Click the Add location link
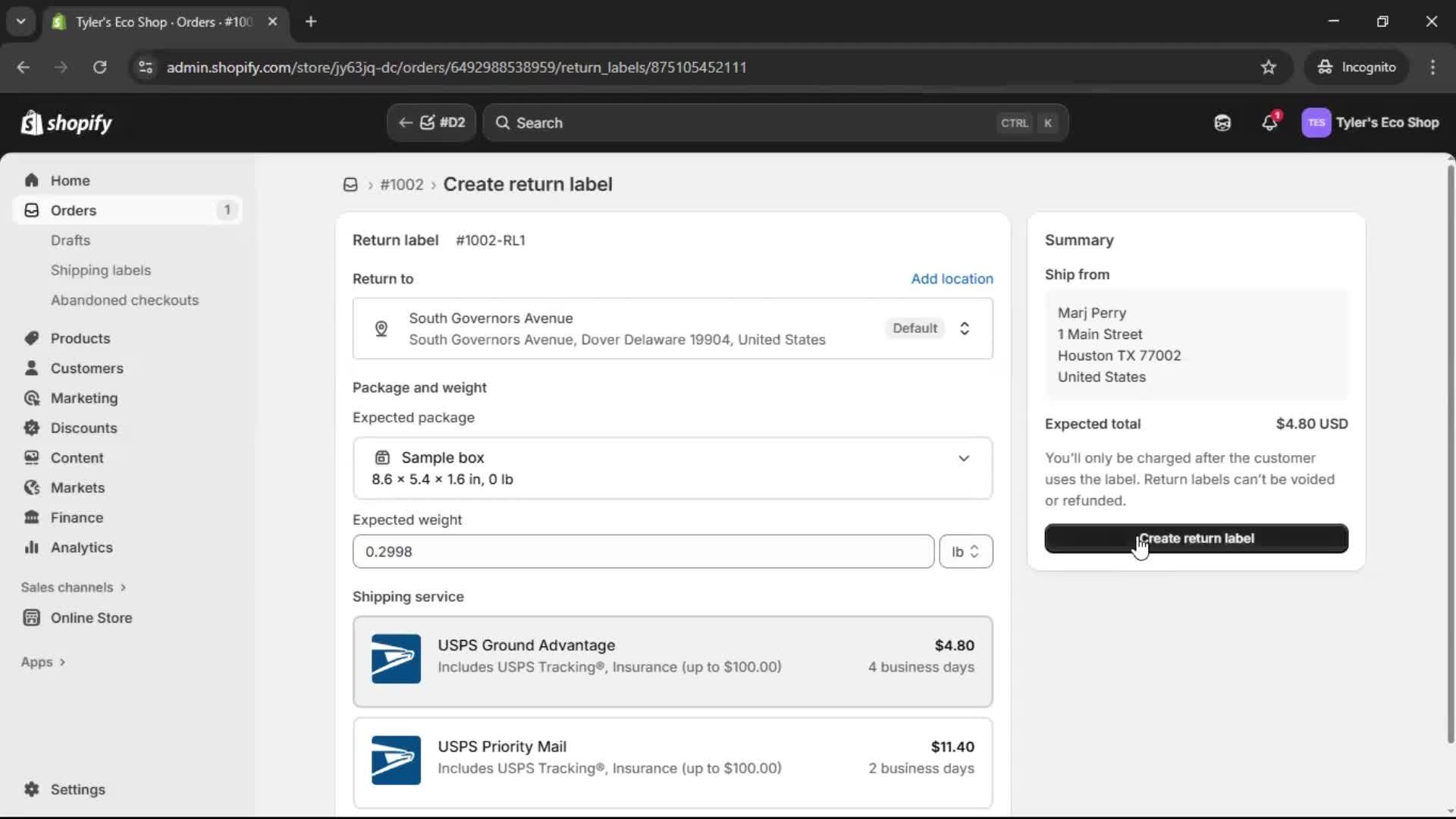This screenshot has height=819, width=1456. (x=952, y=278)
